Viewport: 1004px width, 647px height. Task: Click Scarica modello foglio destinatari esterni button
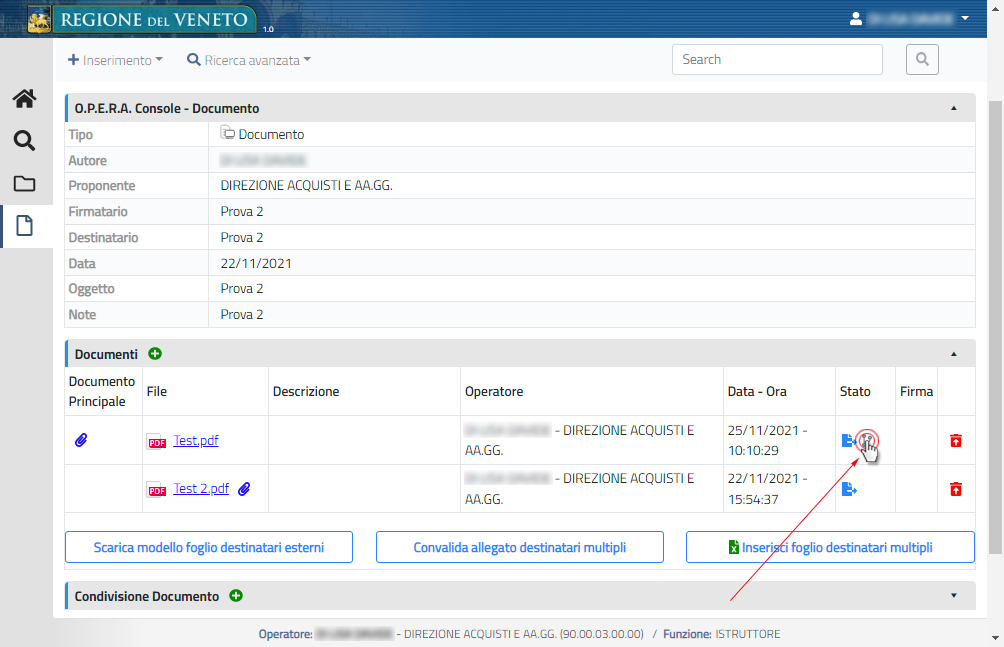[x=209, y=548]
